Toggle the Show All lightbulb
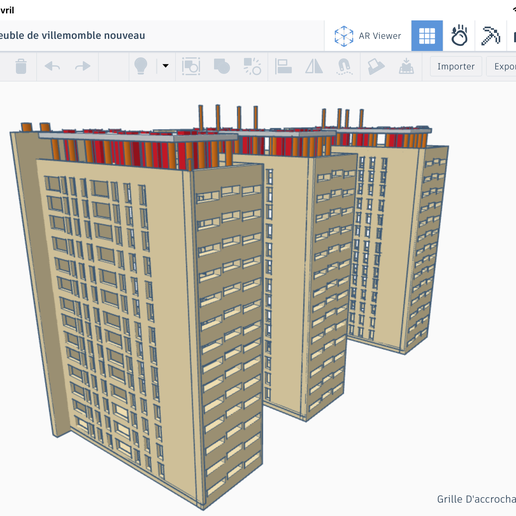516x516 pixels. click(x=141, y=66)
